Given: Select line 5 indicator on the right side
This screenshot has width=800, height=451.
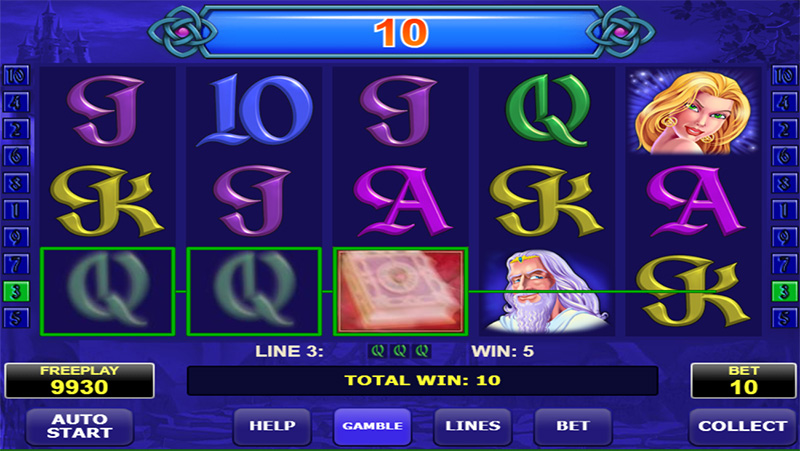Looking at the screenshot, I should pyautogui.click(x=784, y=318).
